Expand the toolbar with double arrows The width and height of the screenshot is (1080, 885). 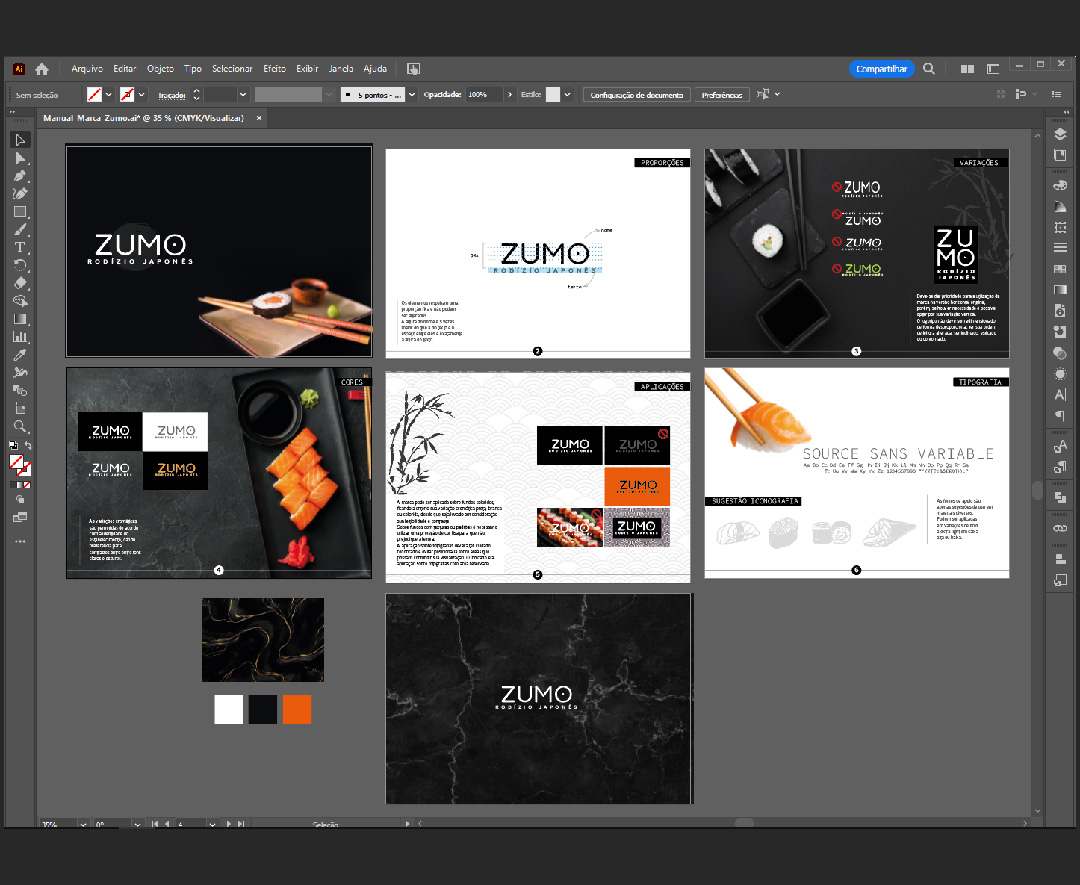(x=12, y=112)
